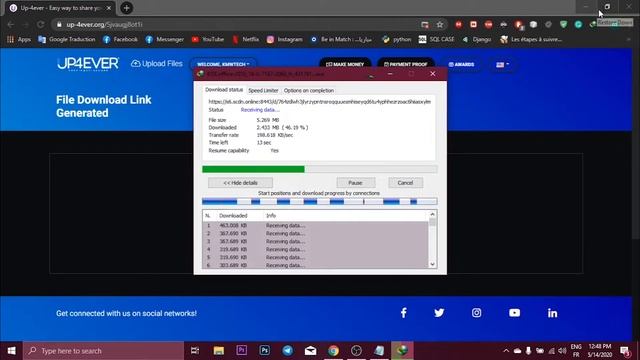Viewport: 640px width, 360px height.
Task: Click the browser reload icon
Action: click(40, 24)
